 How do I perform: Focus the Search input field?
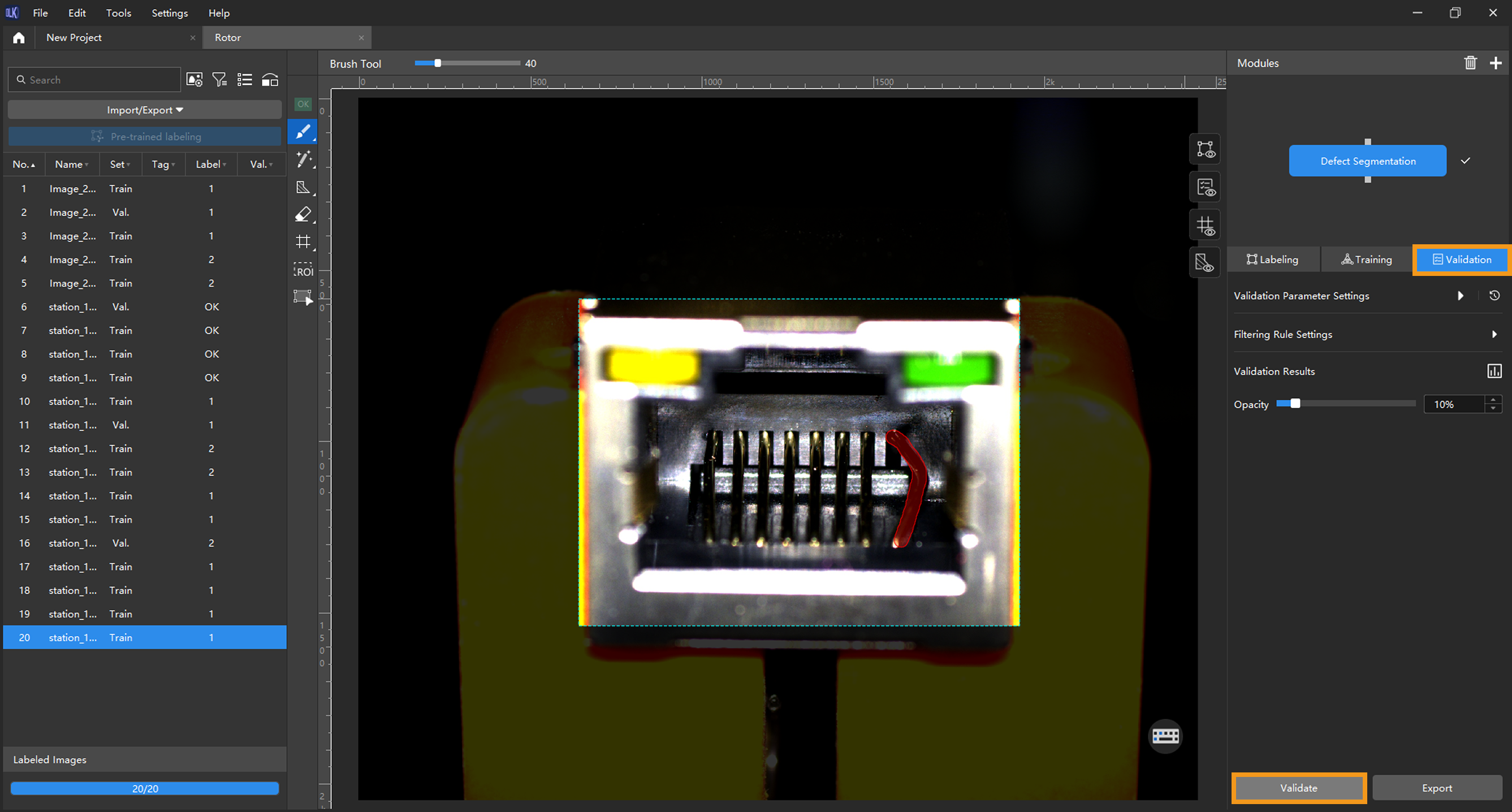click(94, 80)
